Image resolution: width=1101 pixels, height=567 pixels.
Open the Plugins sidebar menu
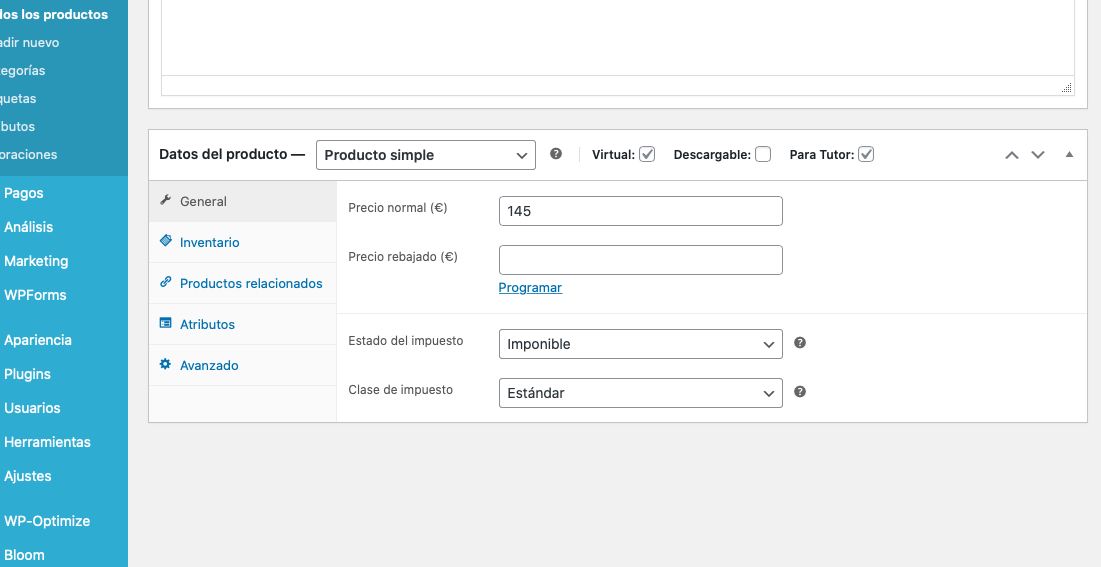tap(27, 374)
